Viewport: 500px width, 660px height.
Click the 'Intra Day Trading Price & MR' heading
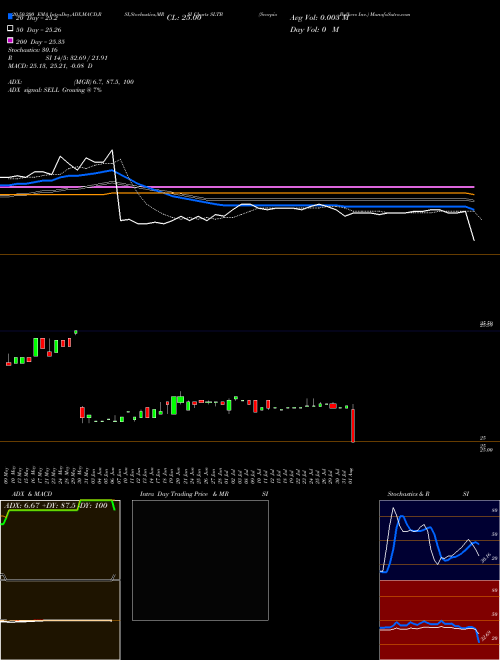pos(184,494)
